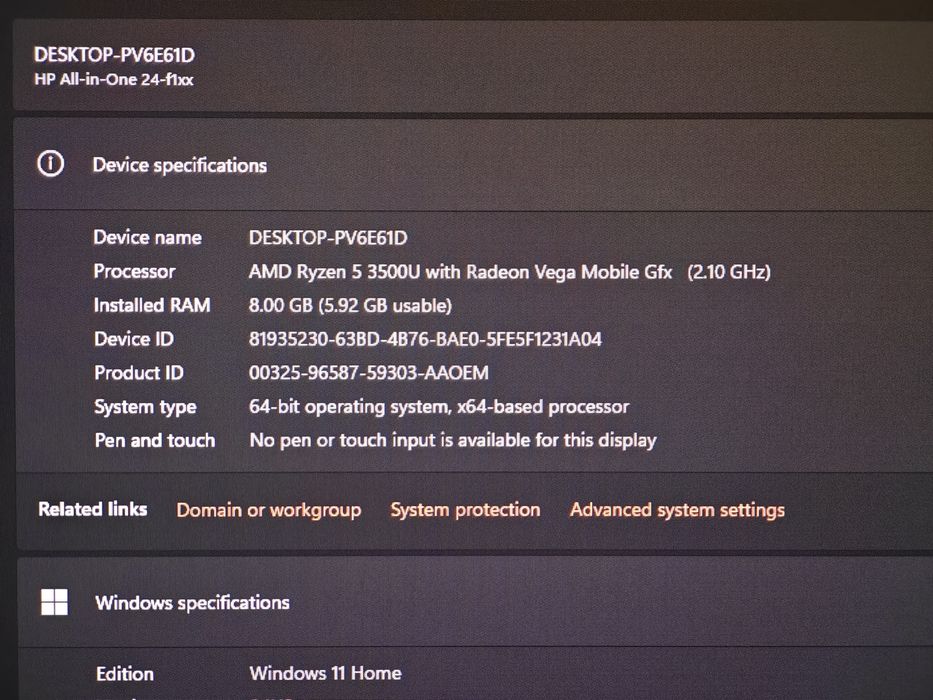Select the 8.00 GB (5.92 GB usable) value
This screenshot has width=933, height=700.
pyautogui.click(x=350, y=306)
